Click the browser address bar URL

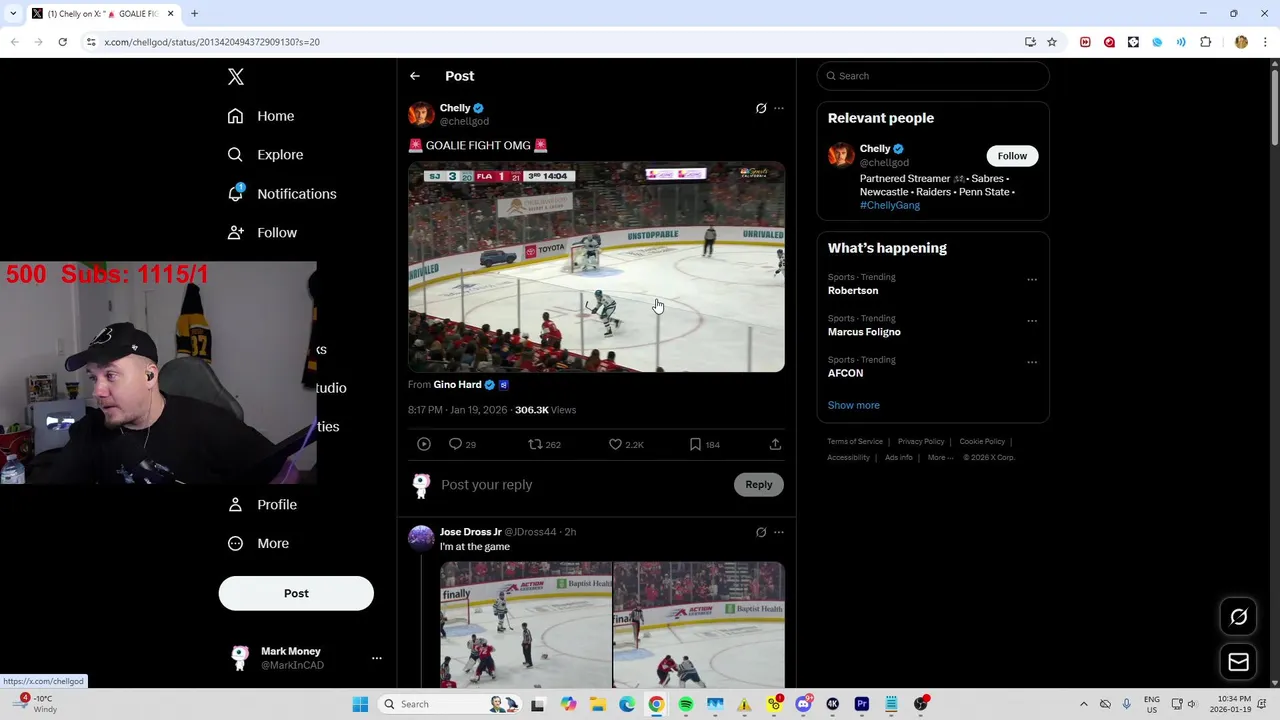(x=212, y=42)
